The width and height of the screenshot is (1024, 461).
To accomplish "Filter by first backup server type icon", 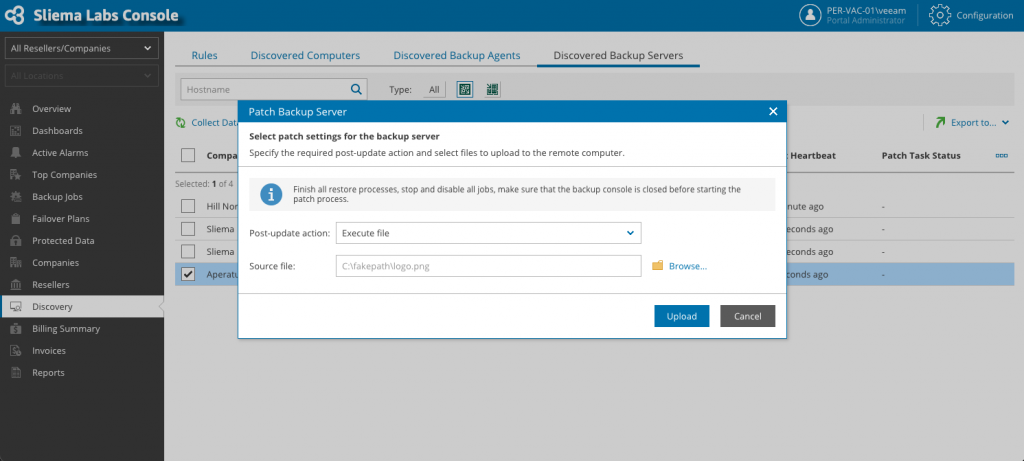I will 465,89.
